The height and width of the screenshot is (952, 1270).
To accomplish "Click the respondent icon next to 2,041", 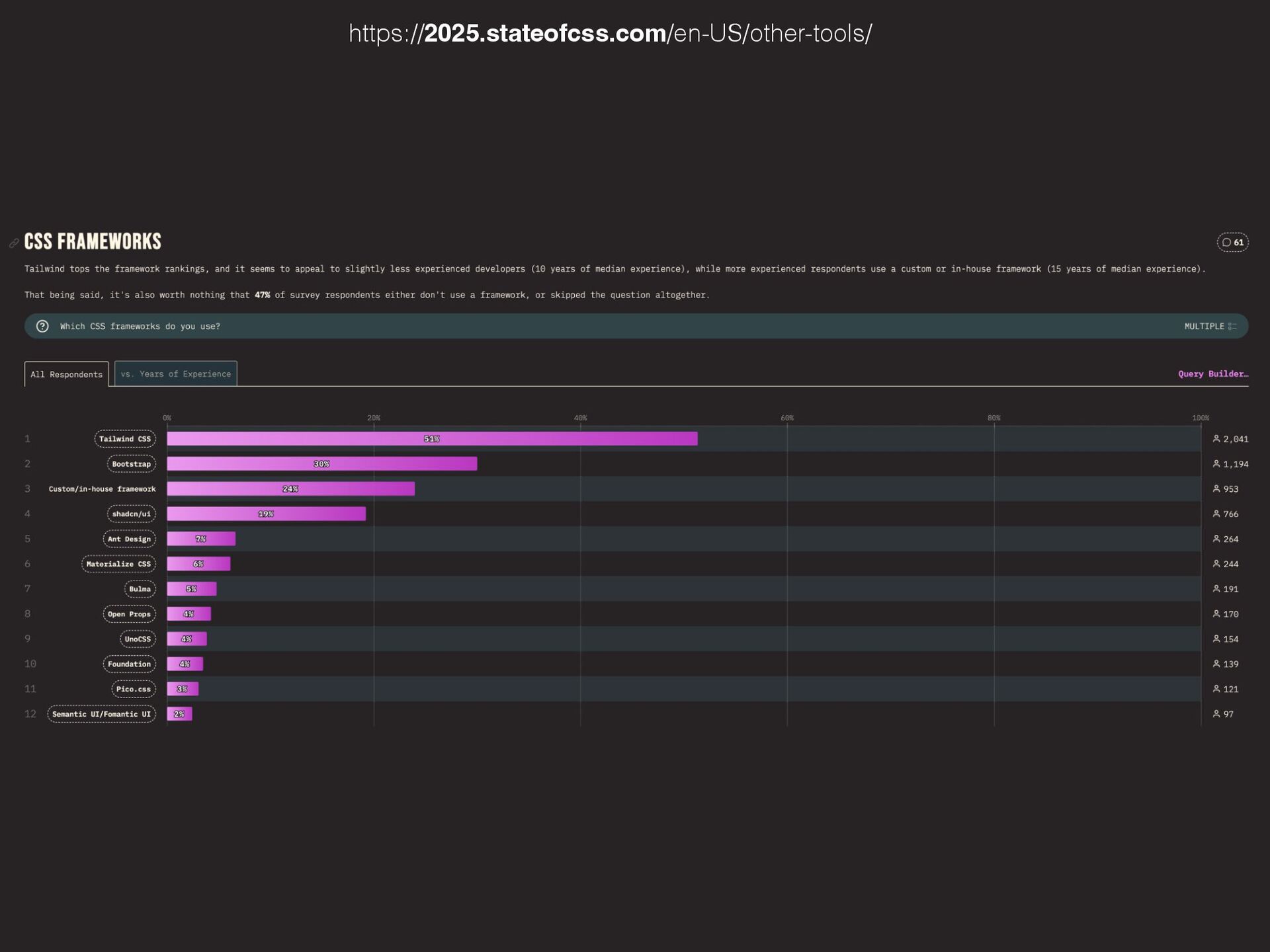I will (1216, 439).
